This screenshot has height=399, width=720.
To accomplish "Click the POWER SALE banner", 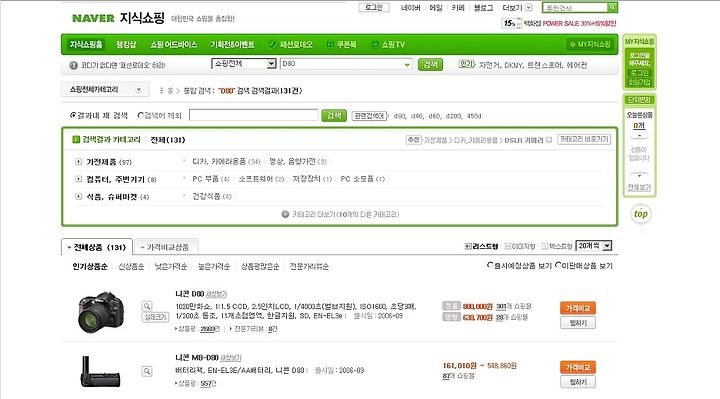I will (x=559, y=23).
